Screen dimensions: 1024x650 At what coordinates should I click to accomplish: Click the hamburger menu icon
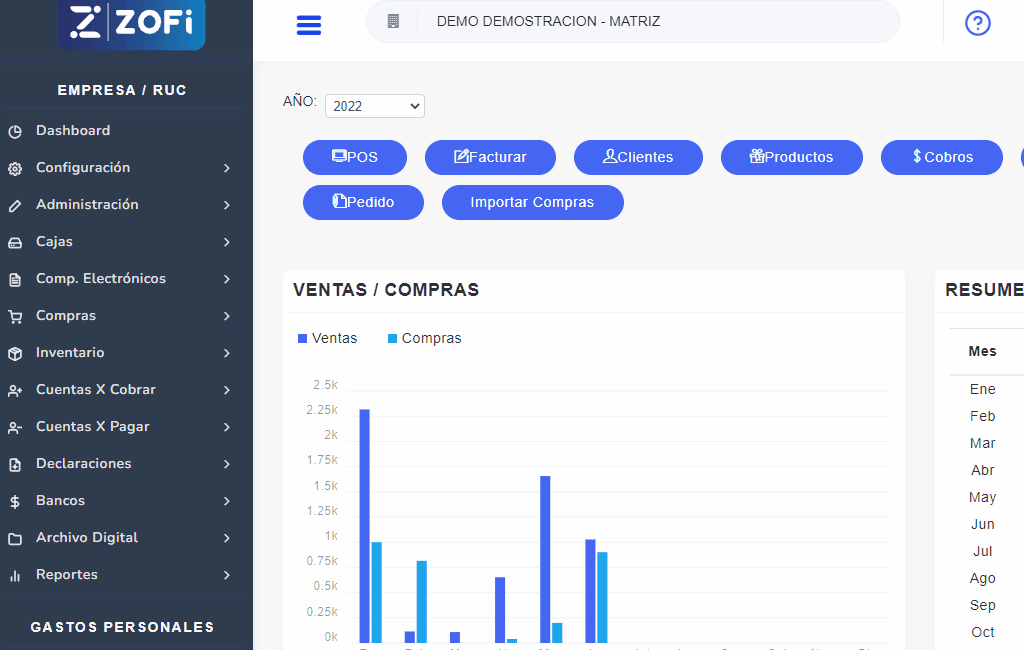[x=309, y=25]
